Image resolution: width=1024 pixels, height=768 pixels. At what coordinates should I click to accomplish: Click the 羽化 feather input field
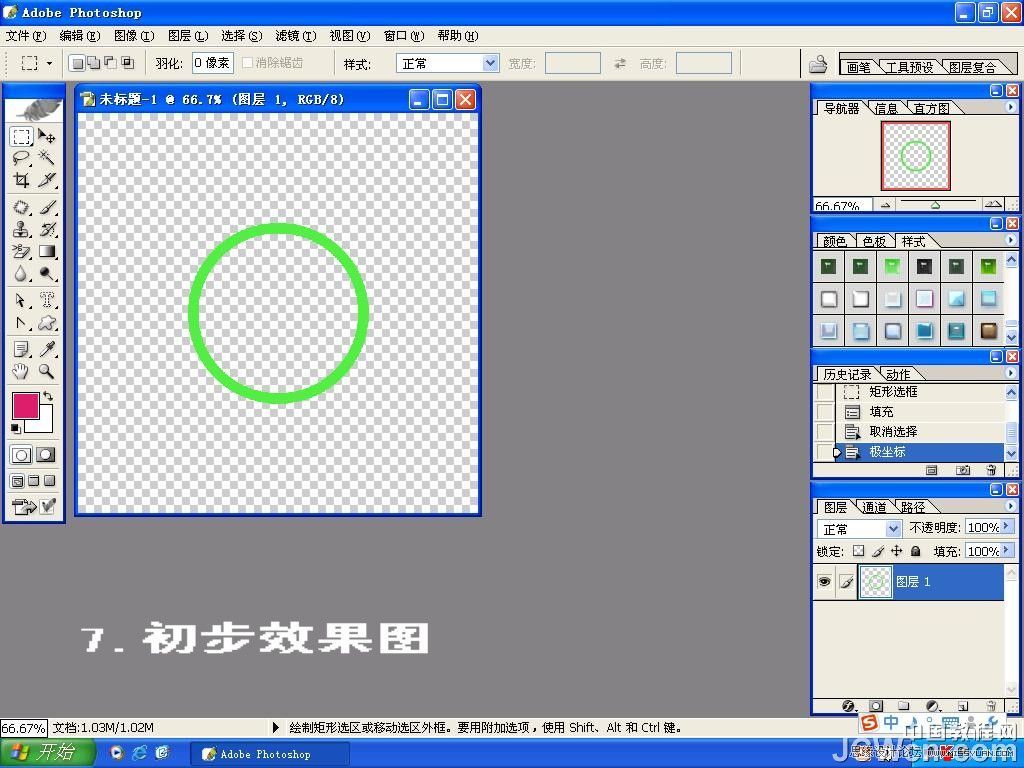213,63
